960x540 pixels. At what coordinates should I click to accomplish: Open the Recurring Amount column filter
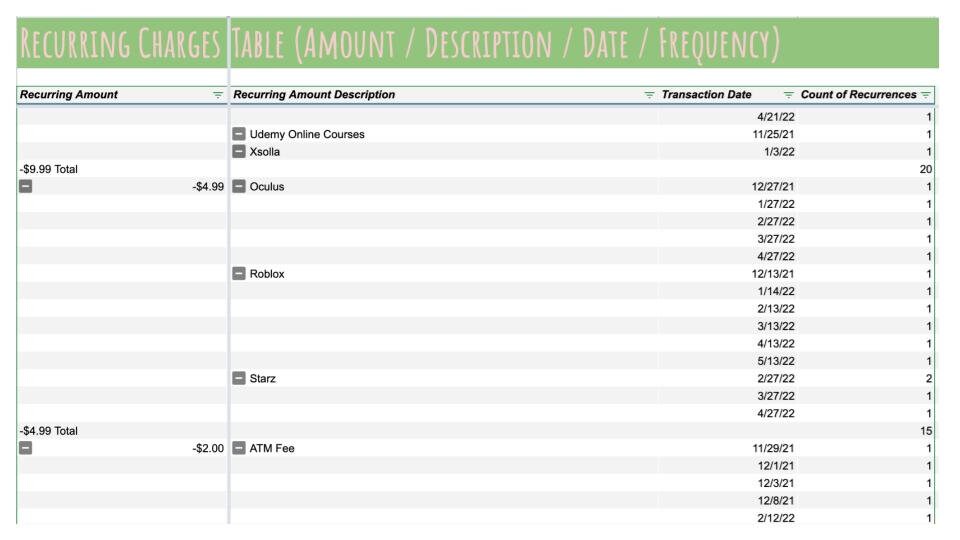tap(217, 95)
